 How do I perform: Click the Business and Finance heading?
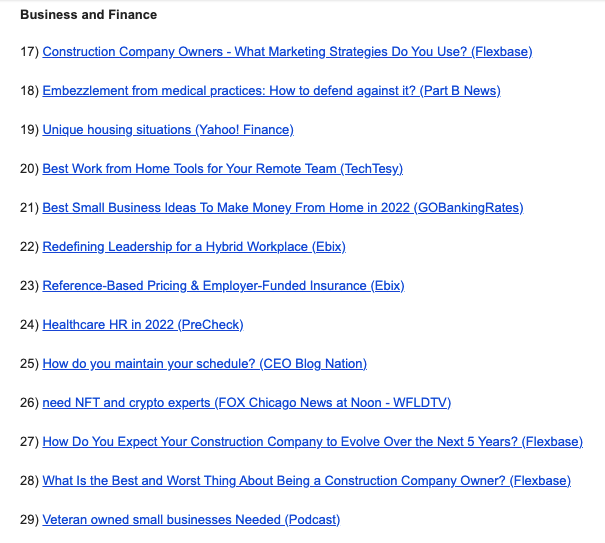click(x=88, y=15)
